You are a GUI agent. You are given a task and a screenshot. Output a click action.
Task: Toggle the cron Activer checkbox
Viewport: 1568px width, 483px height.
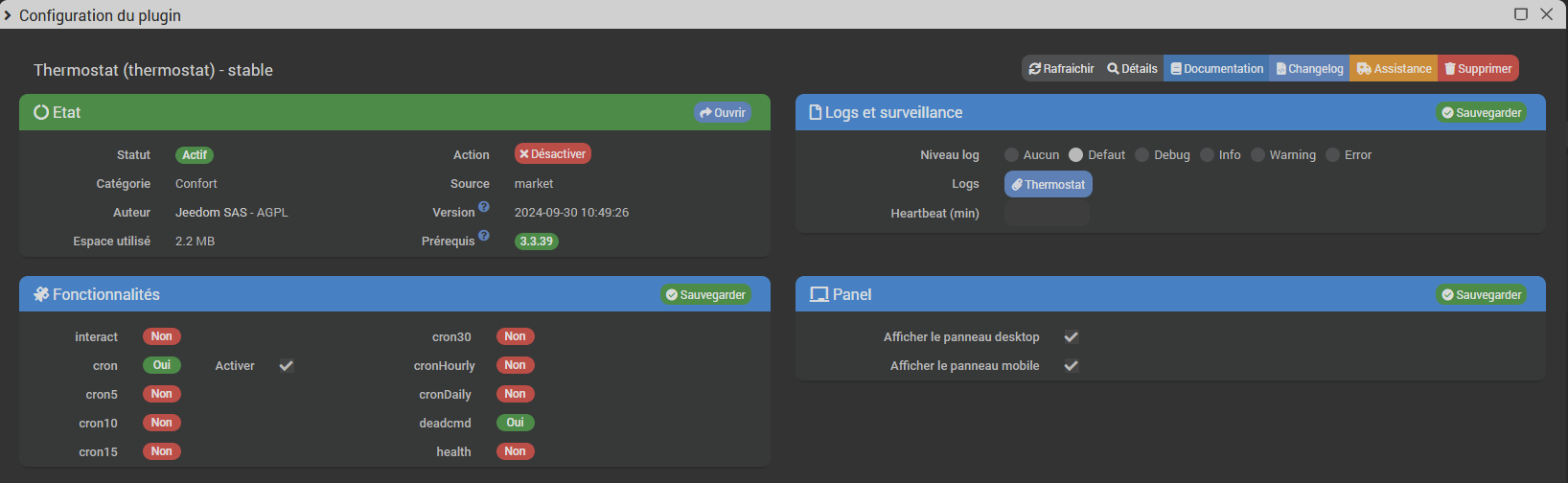[x=286, y=365]
